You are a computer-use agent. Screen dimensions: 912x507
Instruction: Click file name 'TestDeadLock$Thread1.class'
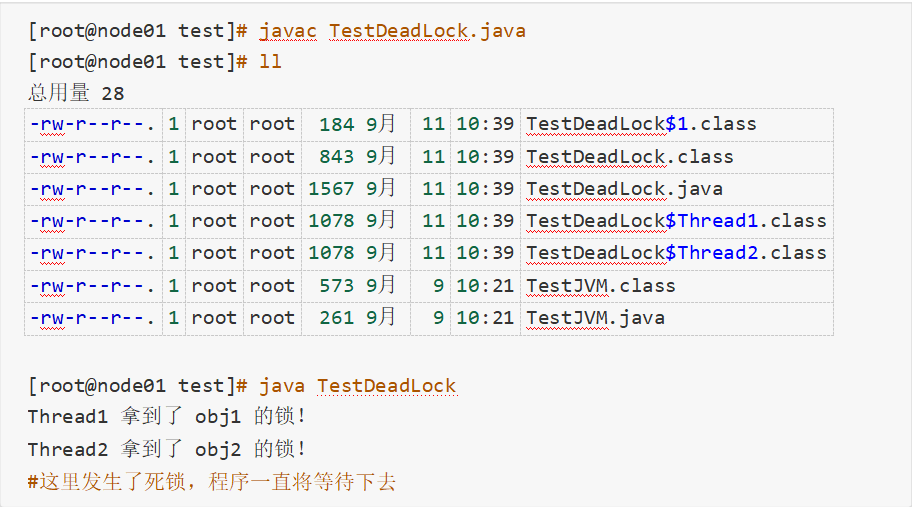[676, 221]
